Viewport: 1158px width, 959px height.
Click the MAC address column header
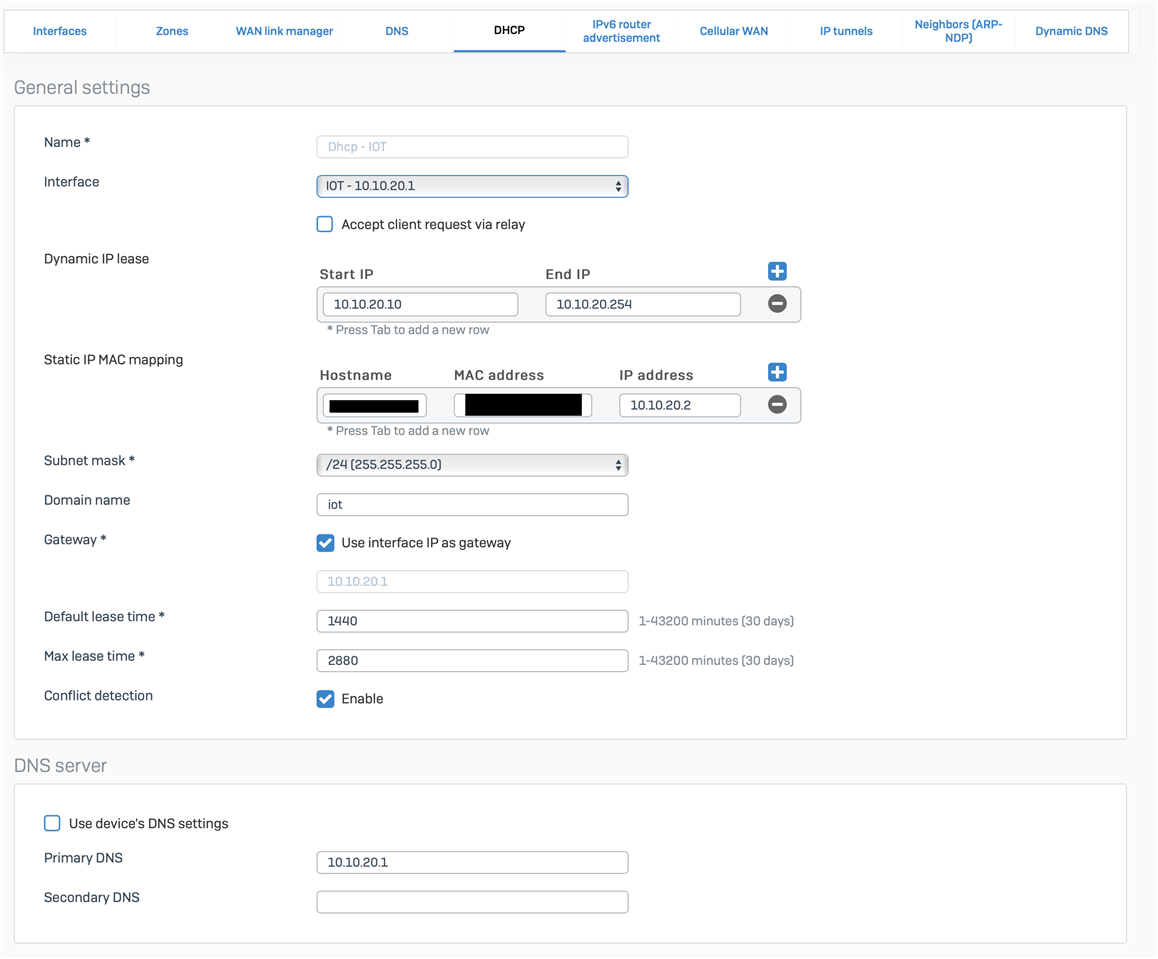tap(499, 375)
